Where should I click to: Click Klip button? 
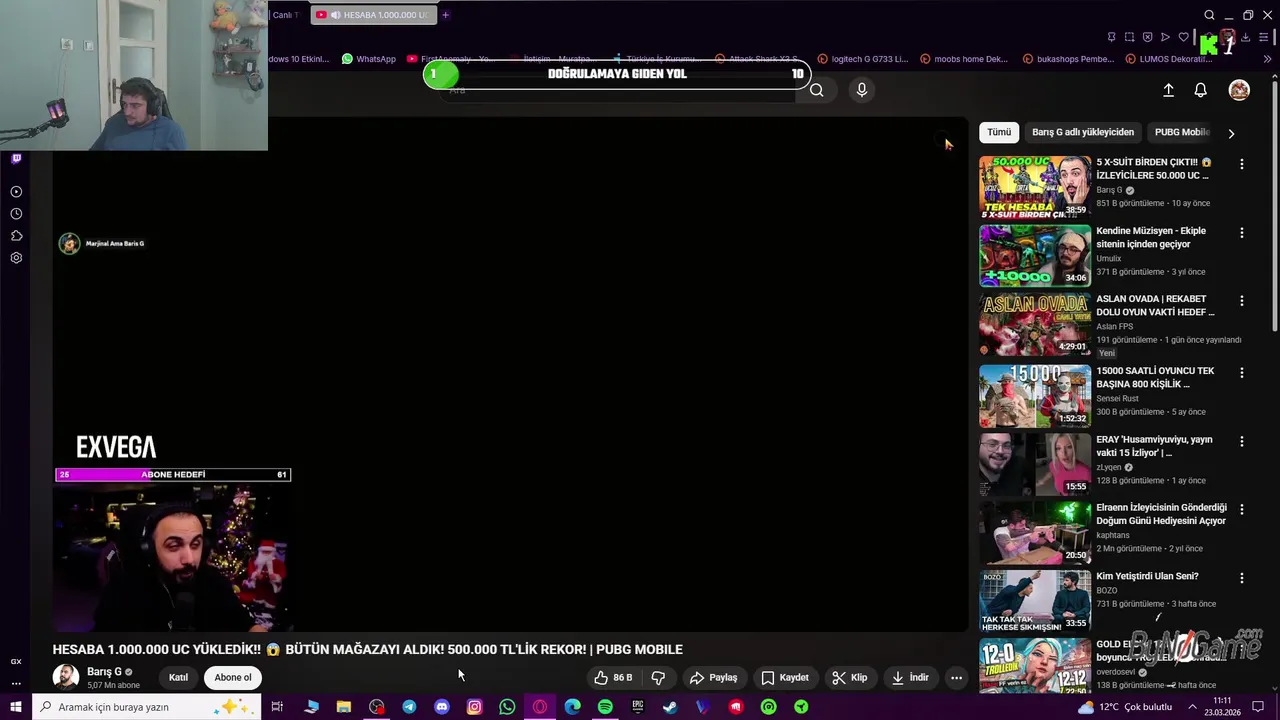point(850,677)
